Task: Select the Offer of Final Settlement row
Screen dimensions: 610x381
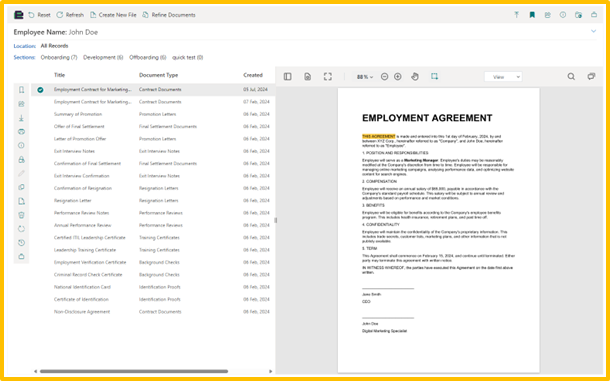Action: click(153, 126)
